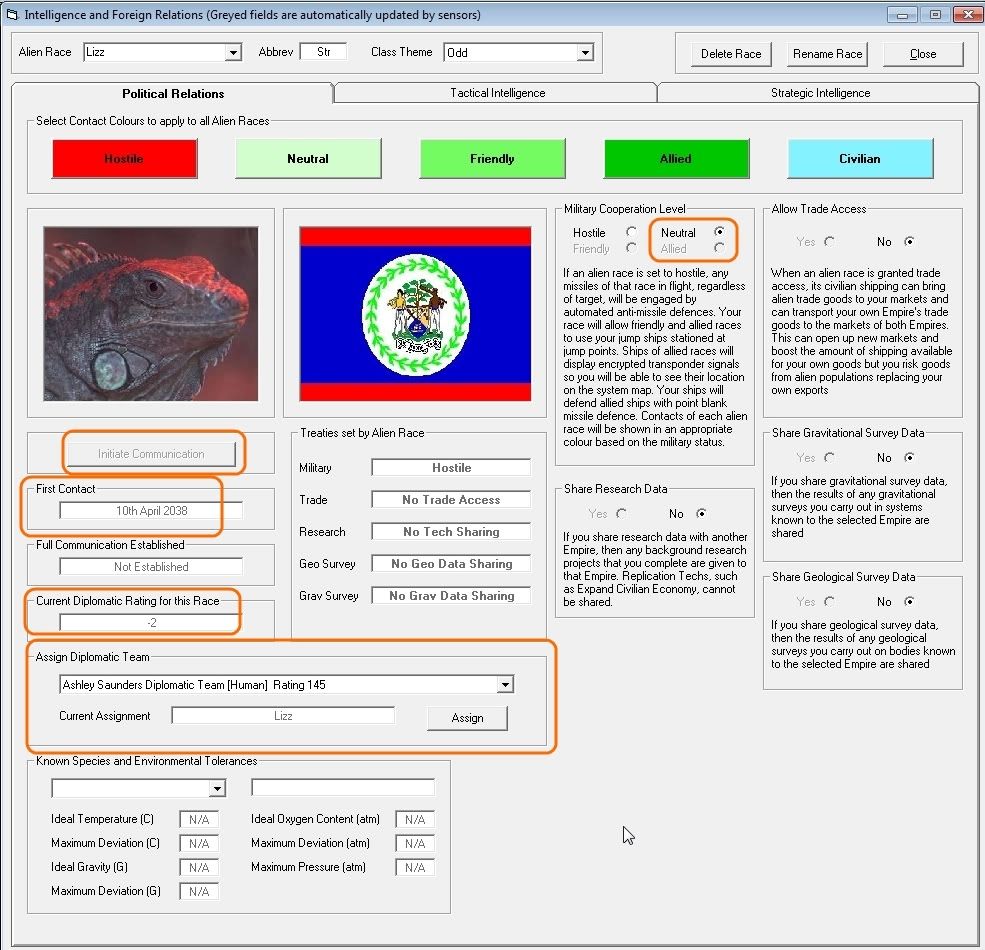The image size is (985, 950).
Task: Click the Full Communication Established field
Action: click(151, 567)
